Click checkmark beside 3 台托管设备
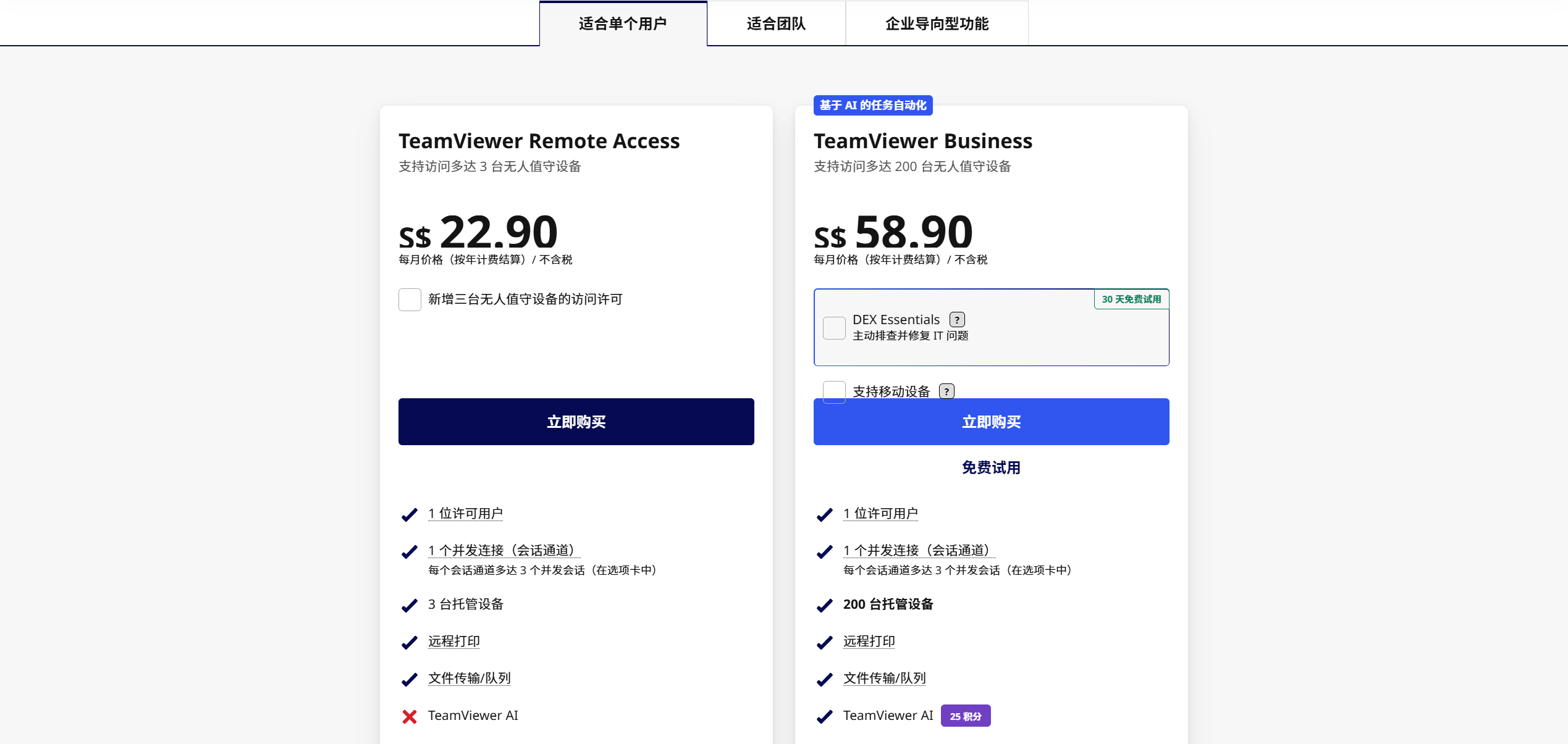This screenshot has height=744, width=1568. coord(409,605)
